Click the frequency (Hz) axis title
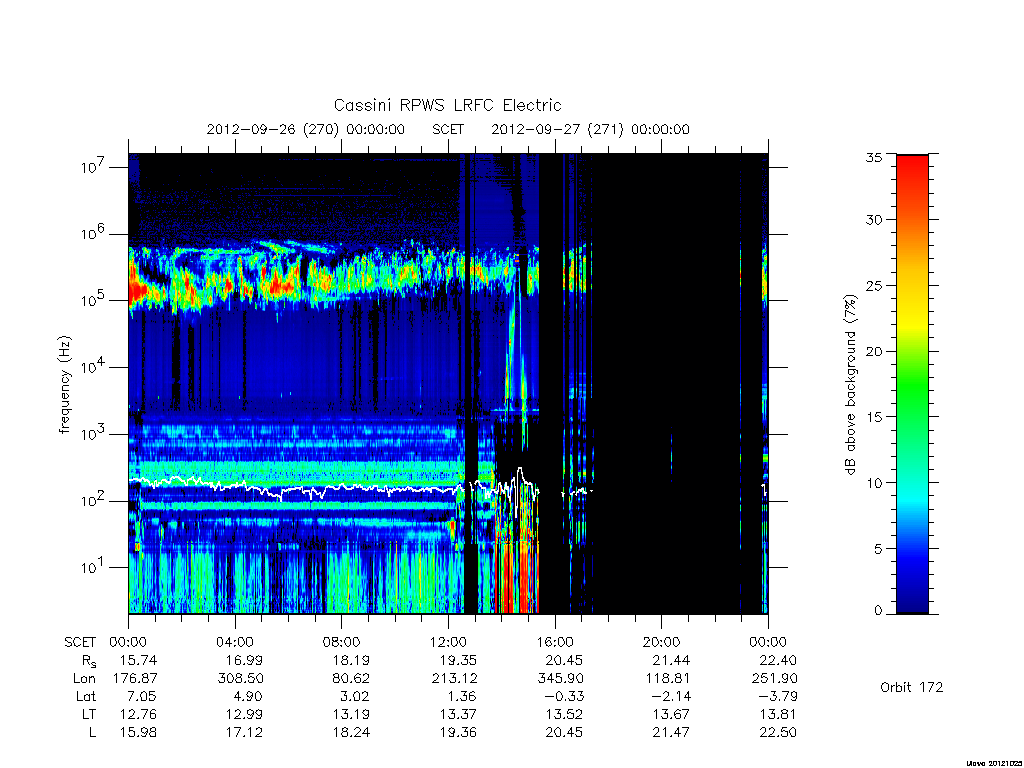The width and height of the screenshot is (1024, 768). point(64,385)
